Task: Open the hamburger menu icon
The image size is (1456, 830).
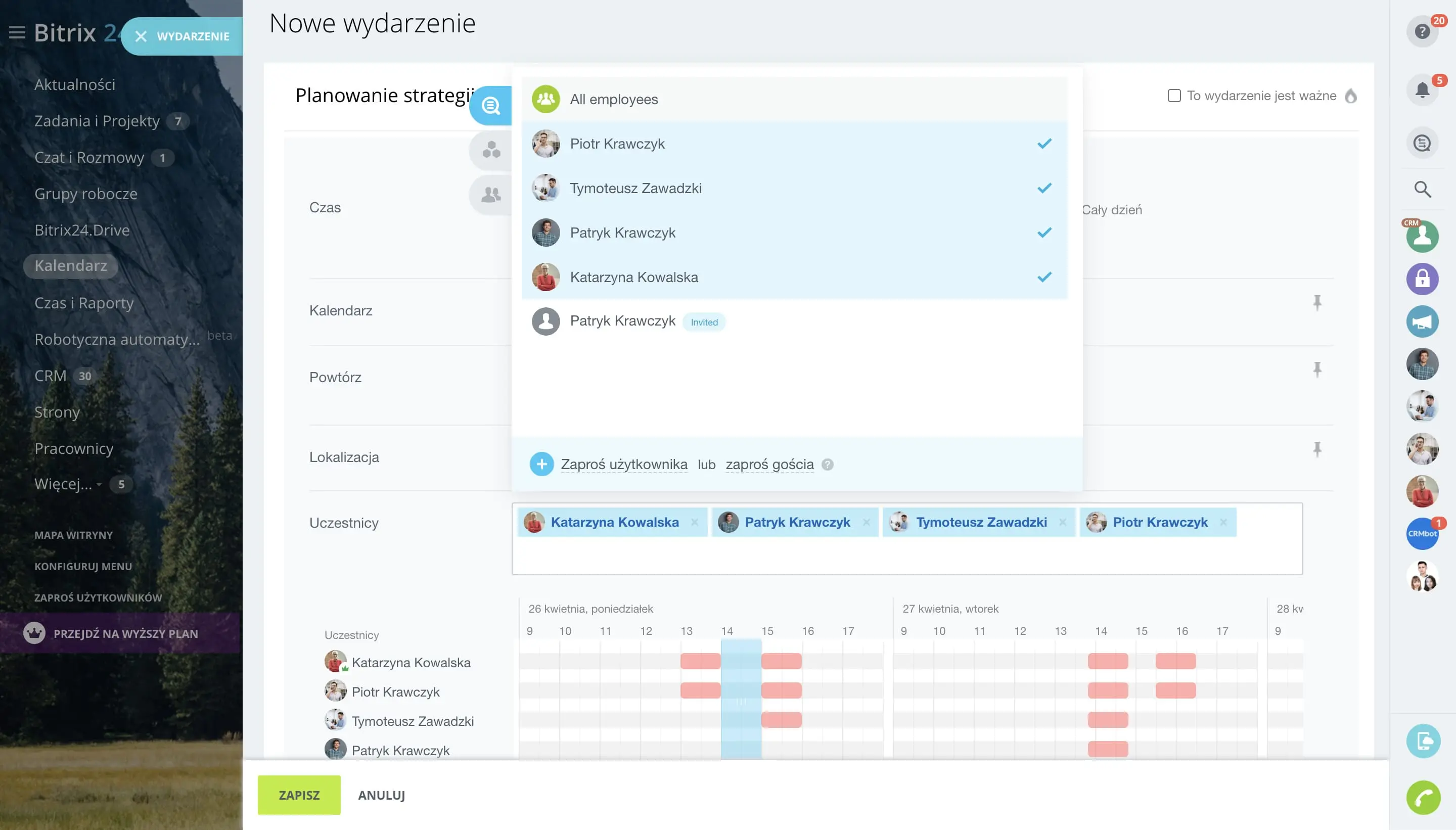Action: (x=17, y=32)
